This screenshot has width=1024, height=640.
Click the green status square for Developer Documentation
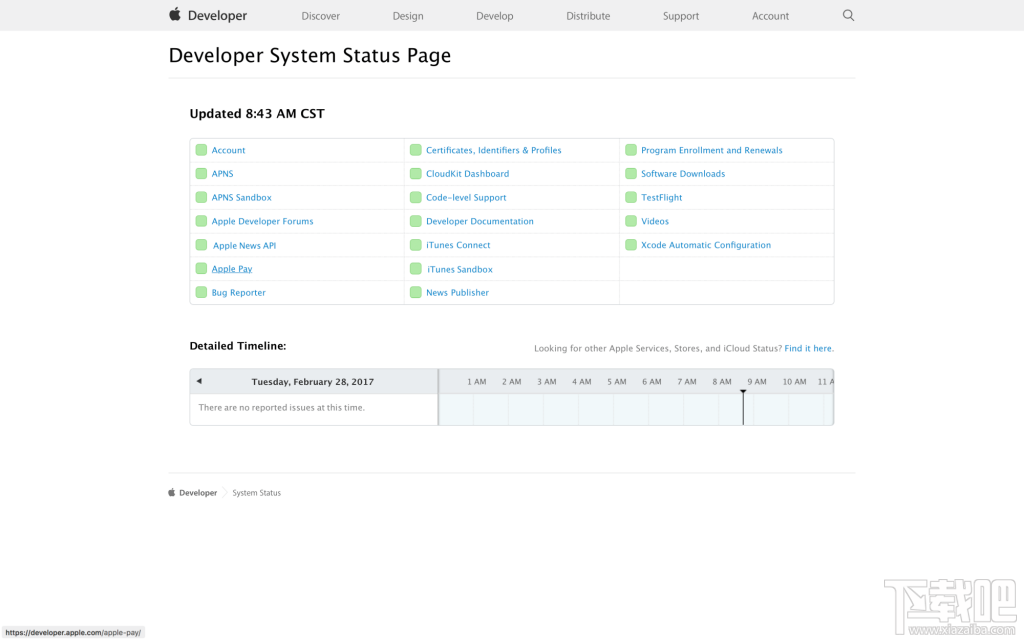click(415, 221)
